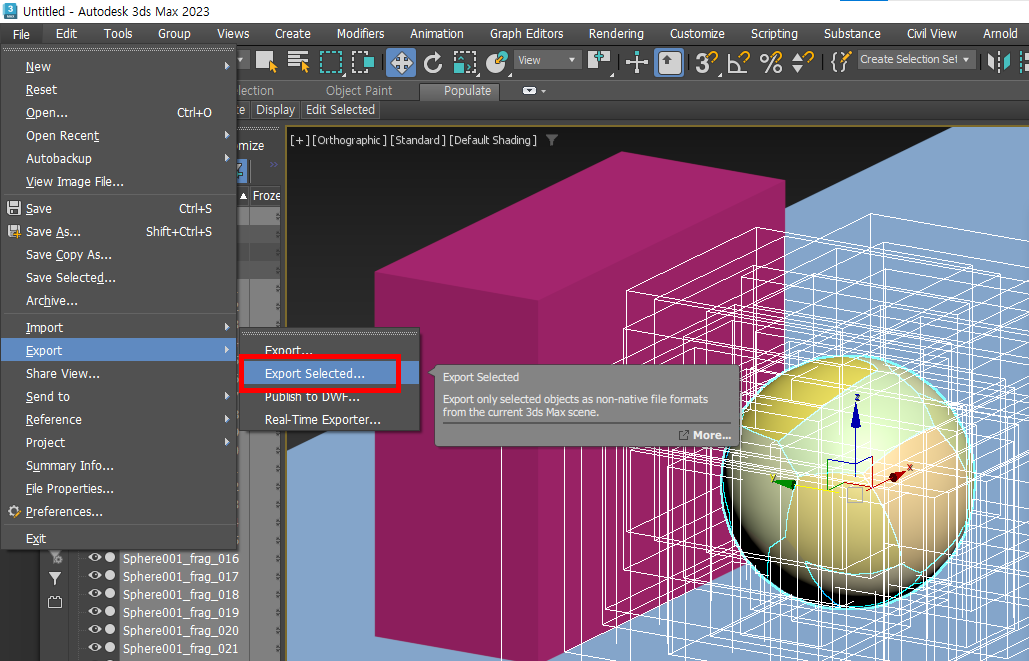Click the viewport [+] general menu
Image resolution: width=1029 pixels, height=661 pixels.
(x=299, y=140)
